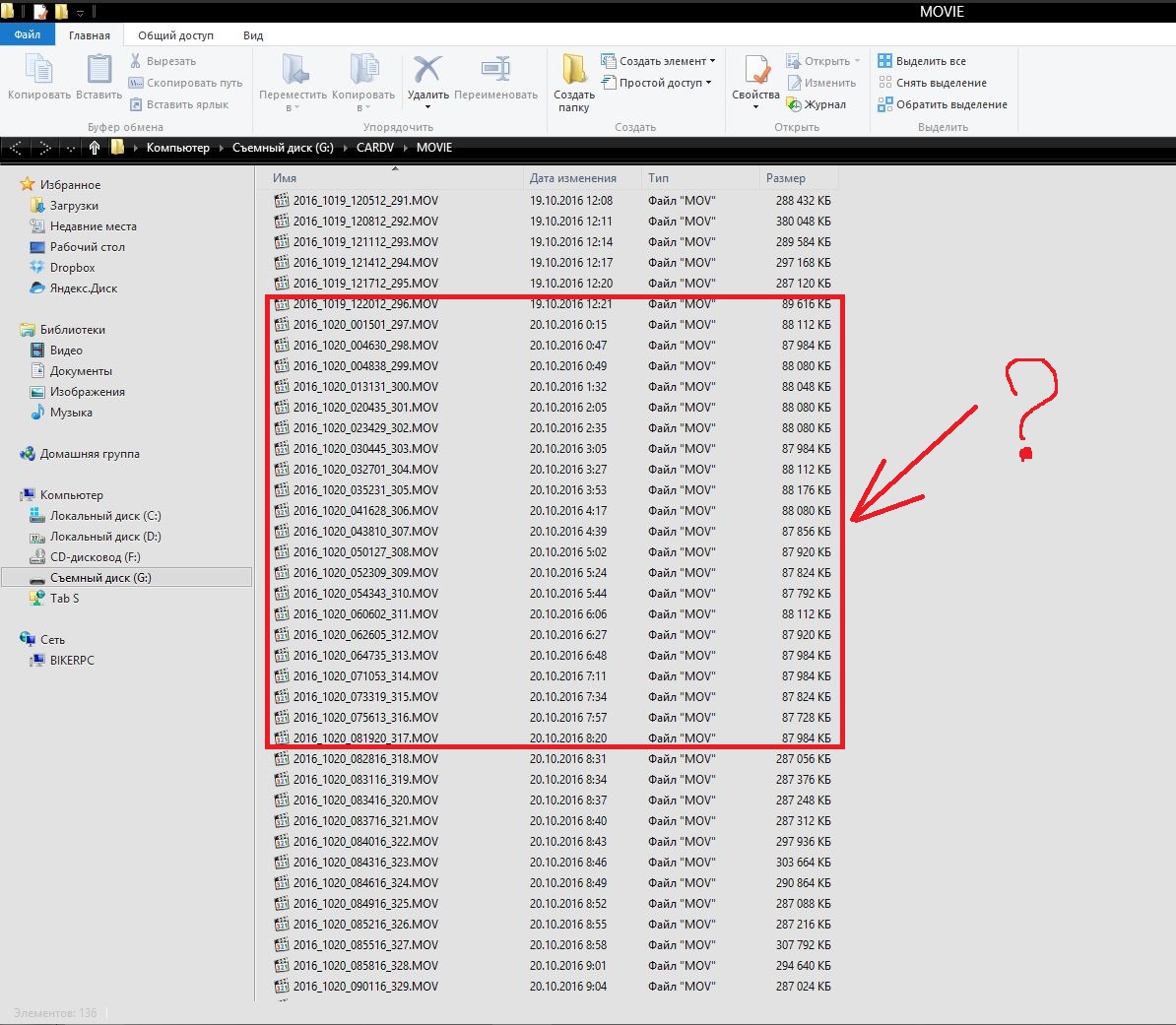Screen dimensions: 1176x1025
Task: Open the Файл (File) menu tab
Action: tap(27, 34)
